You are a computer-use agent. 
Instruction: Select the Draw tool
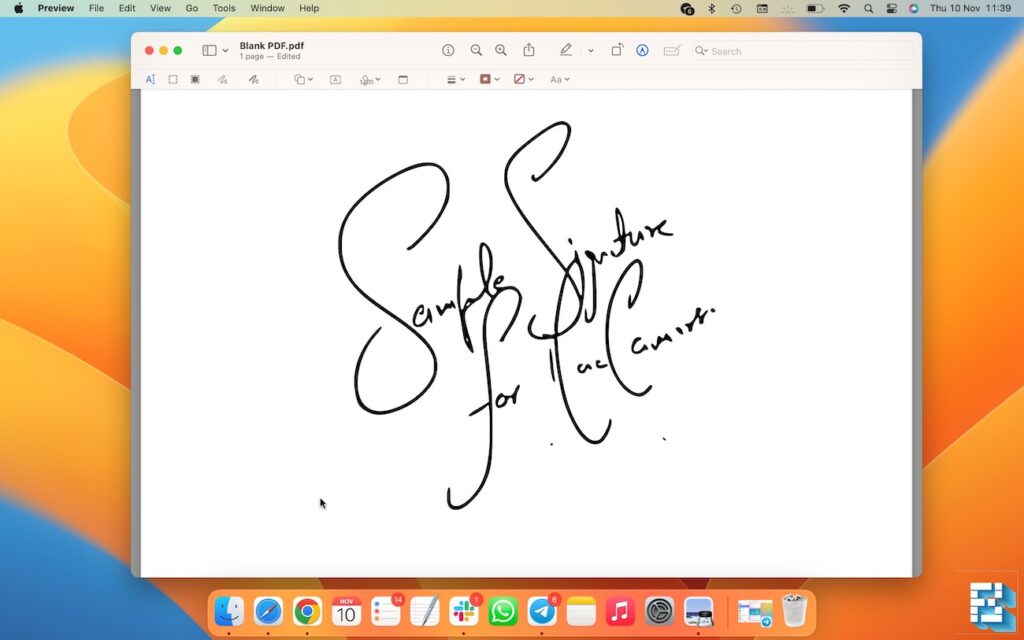click(253, 79)
